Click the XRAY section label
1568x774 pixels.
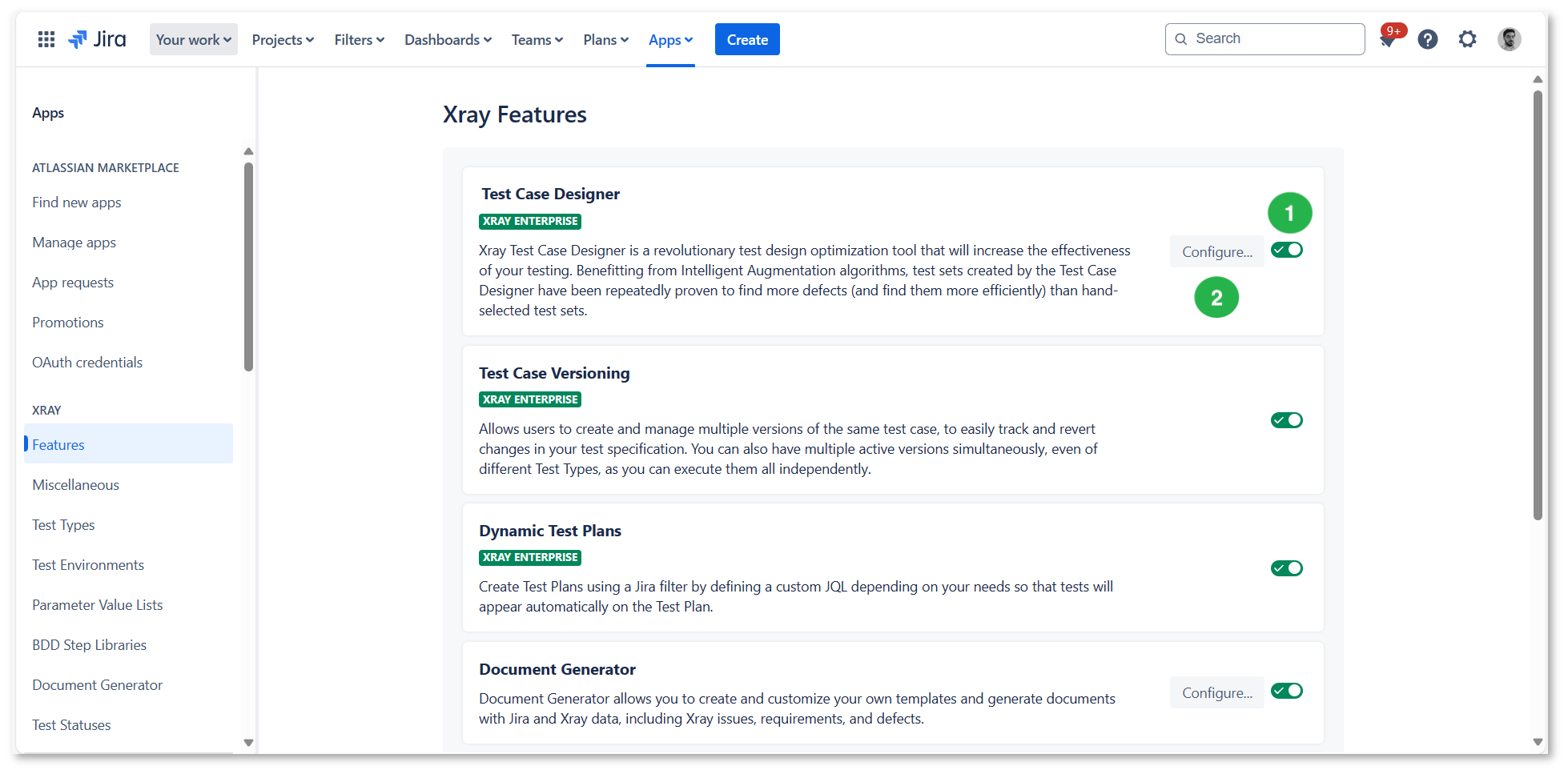[x=46, y=411]
